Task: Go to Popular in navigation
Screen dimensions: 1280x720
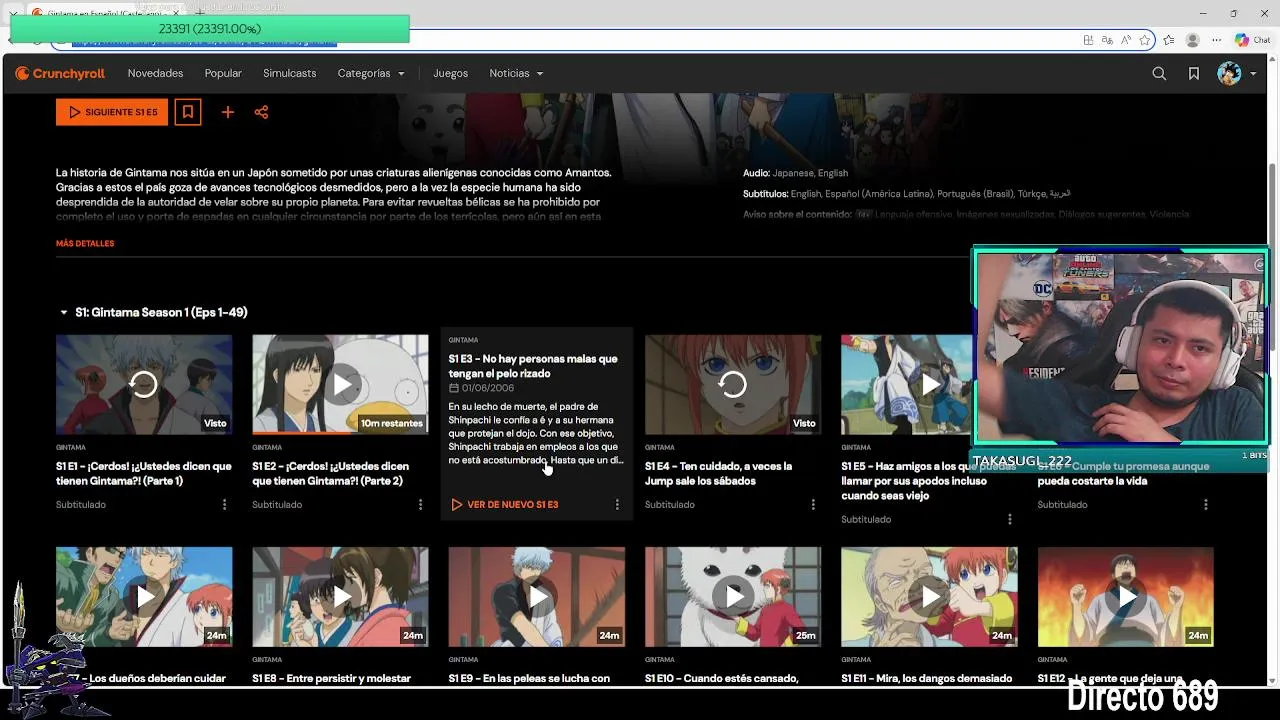Action: pyautogui.click(x=223, y=73)
